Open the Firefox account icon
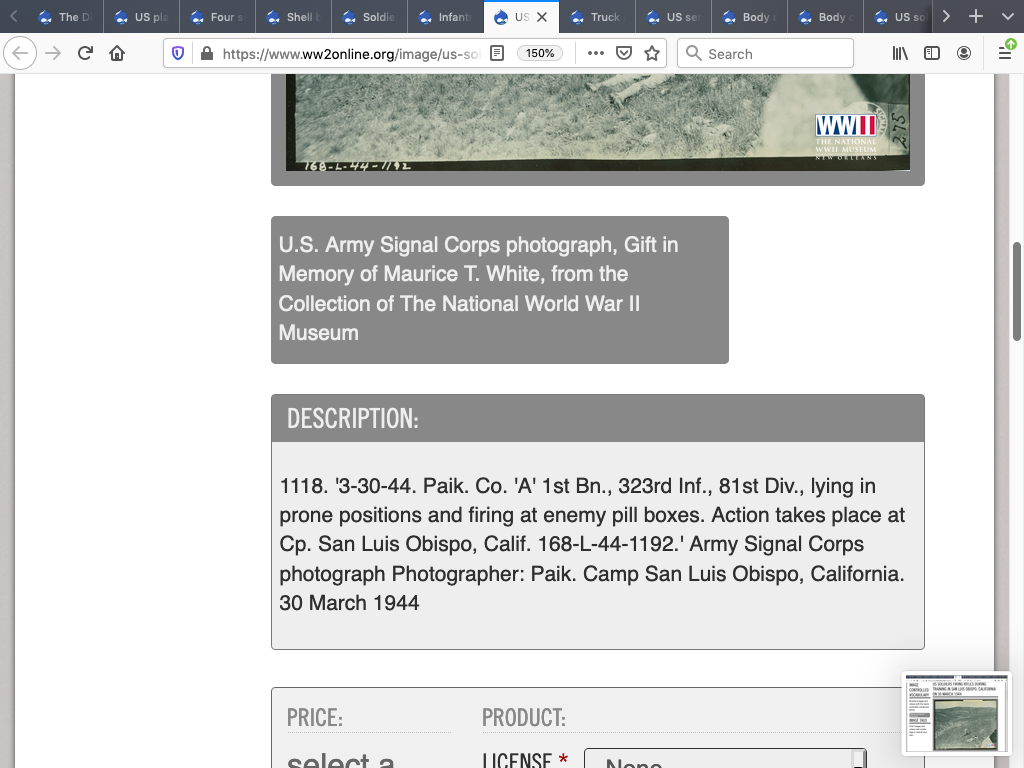This screenshot has width=1024, height=768. coord(964,53)
